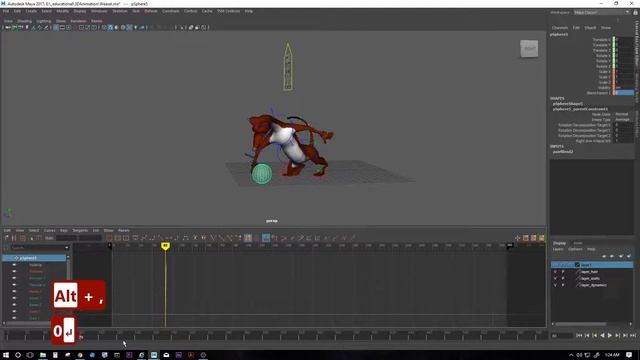Open the Channel Box Channels menu

(x=560, y=28)
